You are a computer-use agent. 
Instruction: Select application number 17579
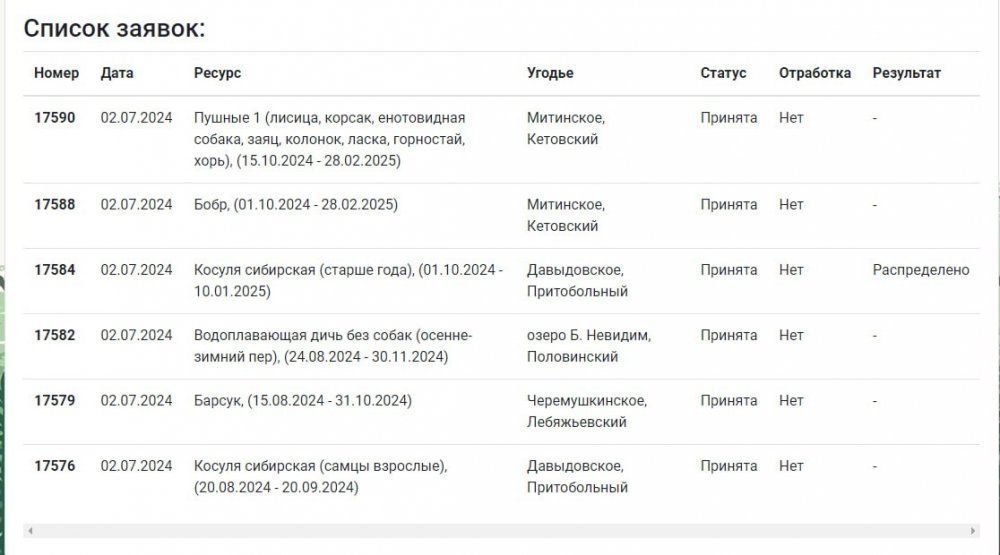[x=55, y=401]
